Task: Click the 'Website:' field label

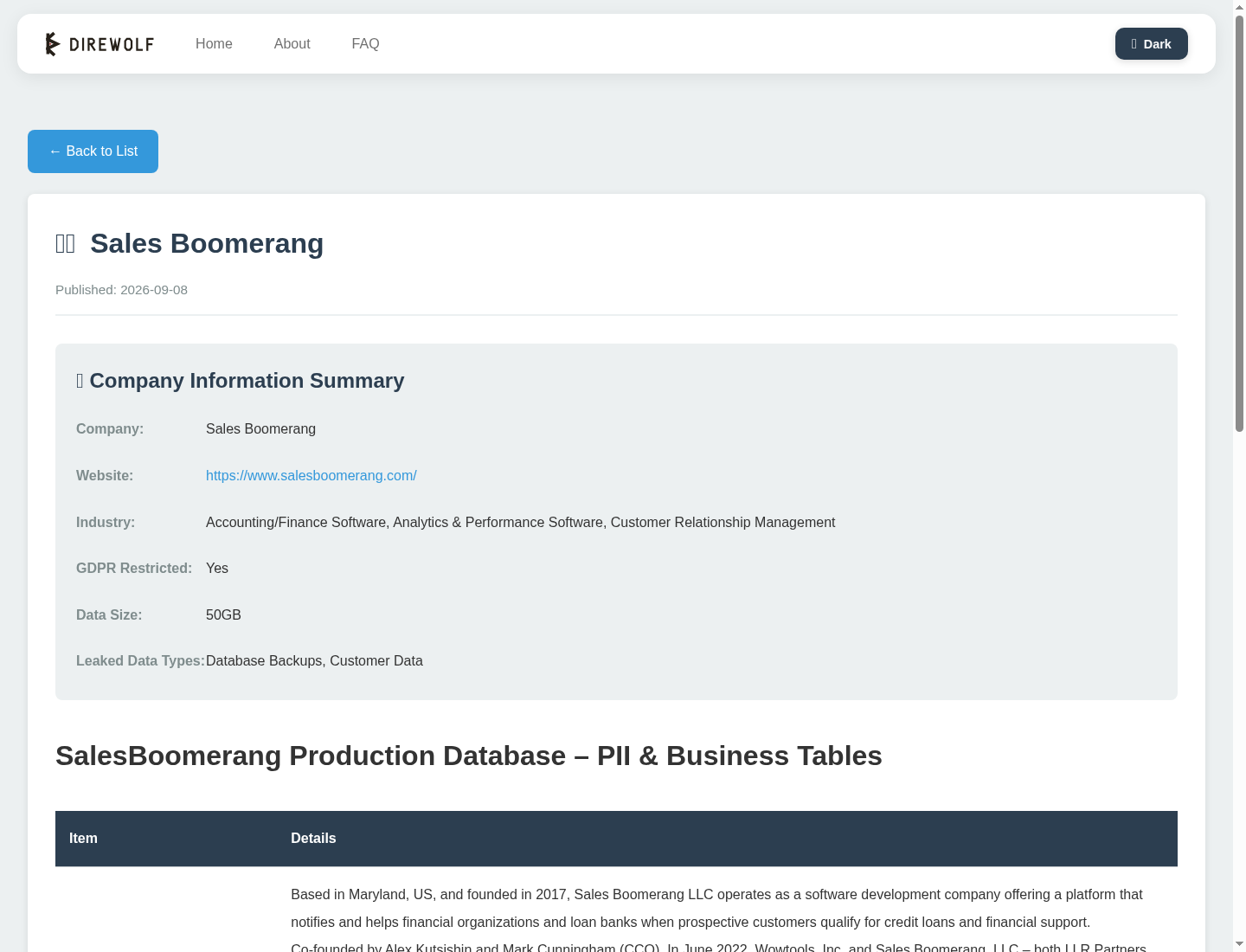Action: click(x=105, y=476)
